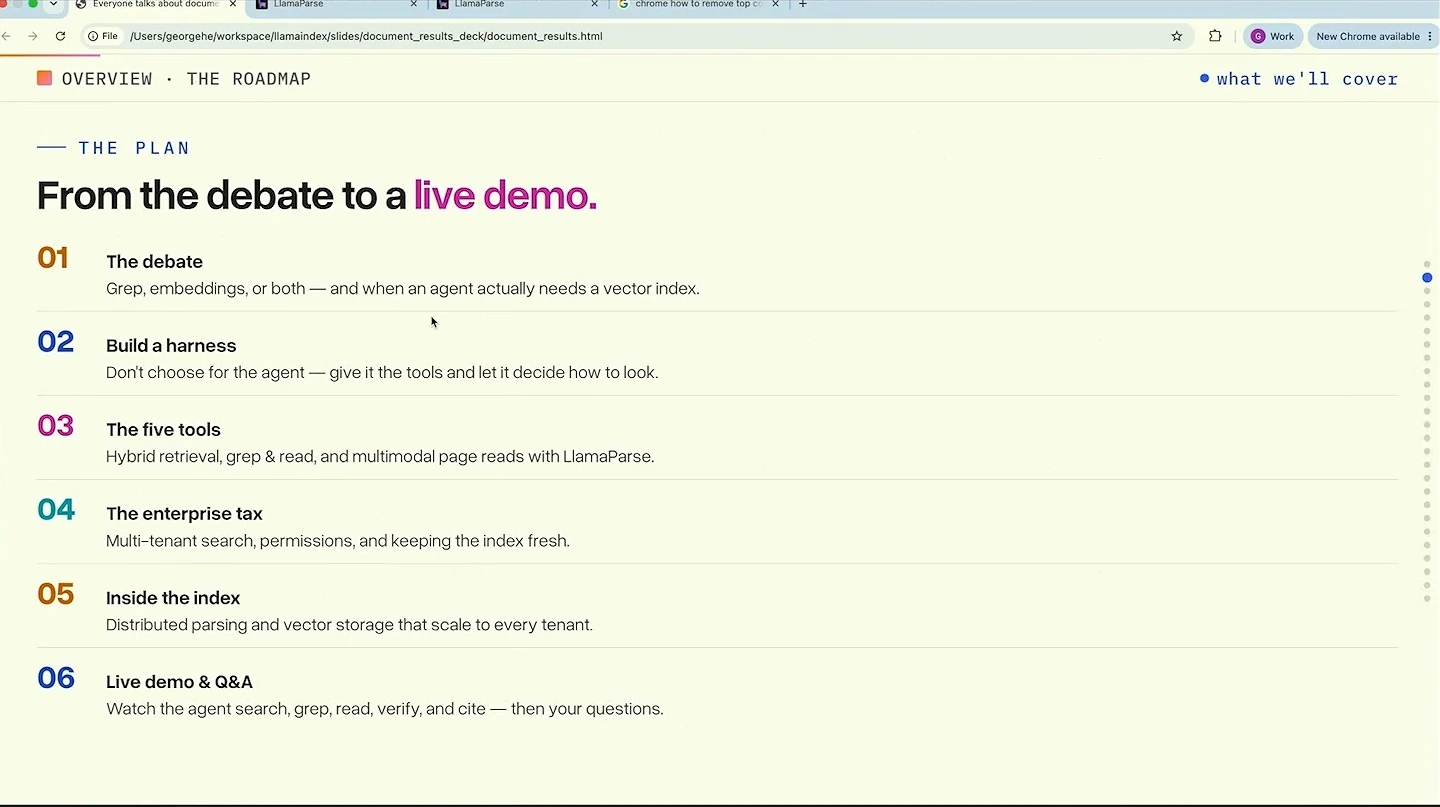The width and height of the screenshot is (1440, 807).
Task: Click the 'From the debate to a live demo.' headline
Action: point(317,195)
